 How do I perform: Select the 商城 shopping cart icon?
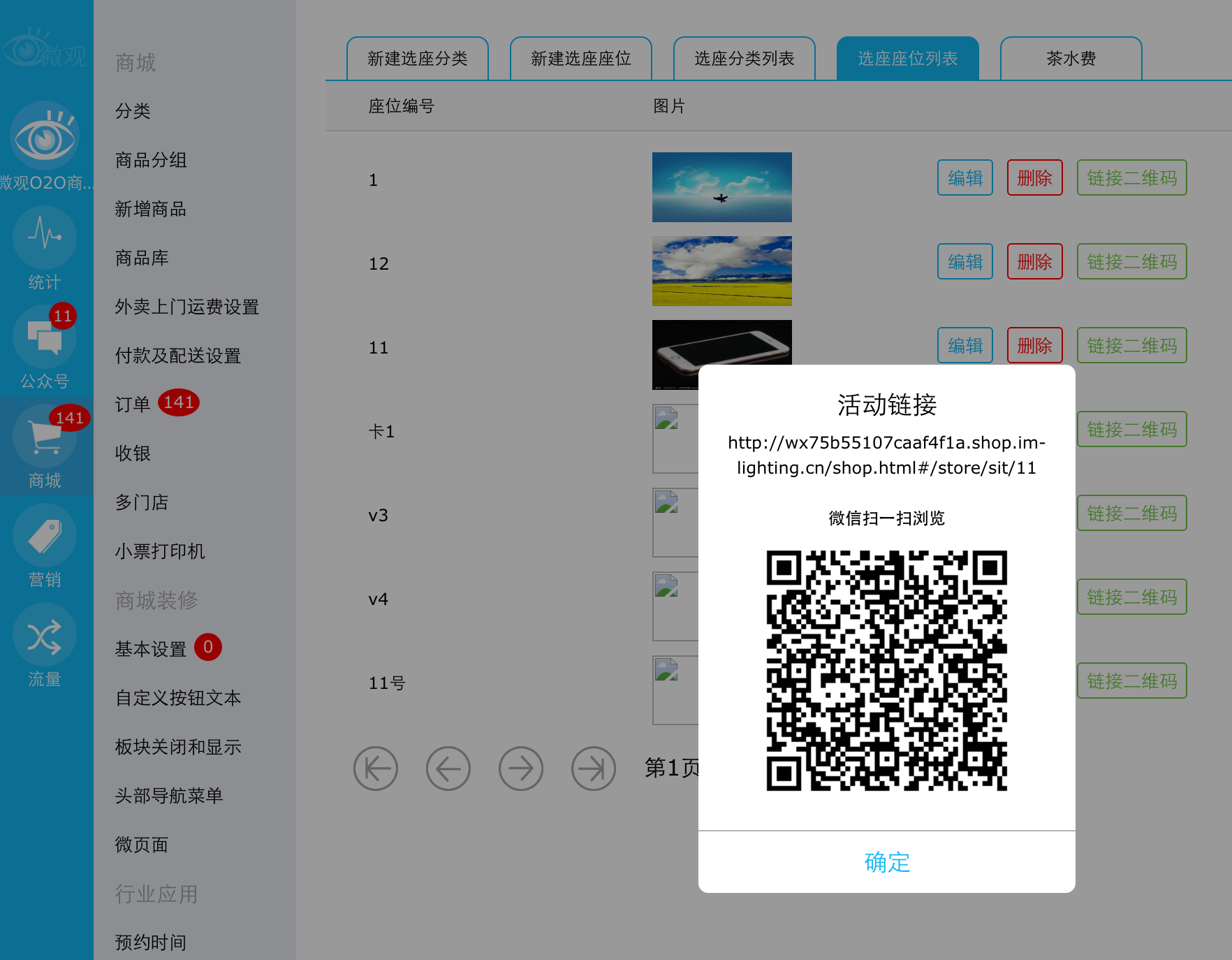coord(45,436)
